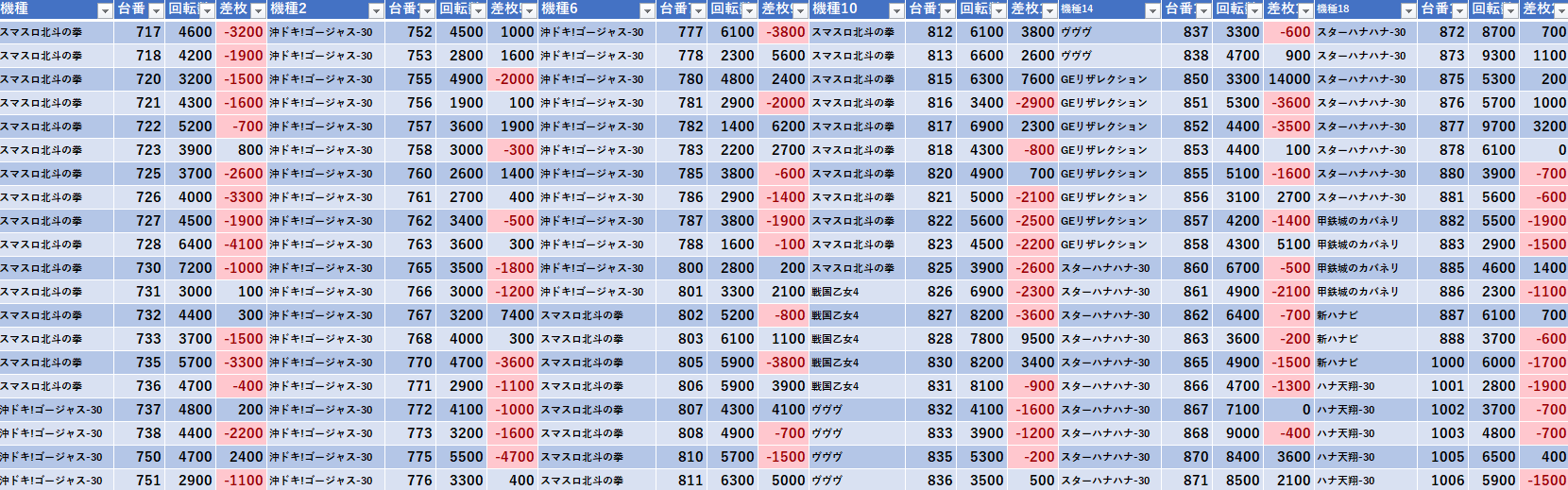Select the 台番 cell reading 885
The width and height of the screenshot is (1568, 490).
pyautogui.click(x=1442, y=268)
